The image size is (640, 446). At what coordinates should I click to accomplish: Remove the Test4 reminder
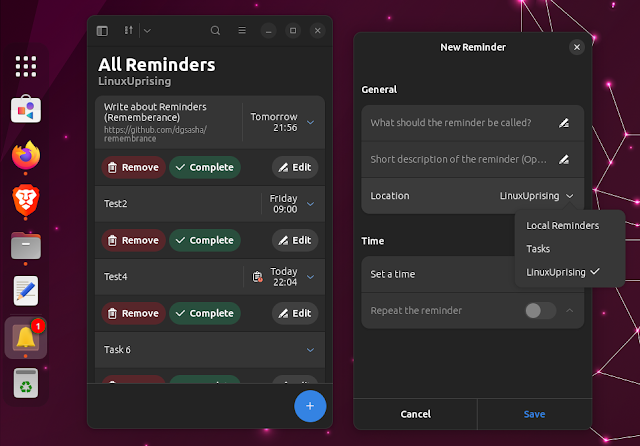[x=133, y=313]
